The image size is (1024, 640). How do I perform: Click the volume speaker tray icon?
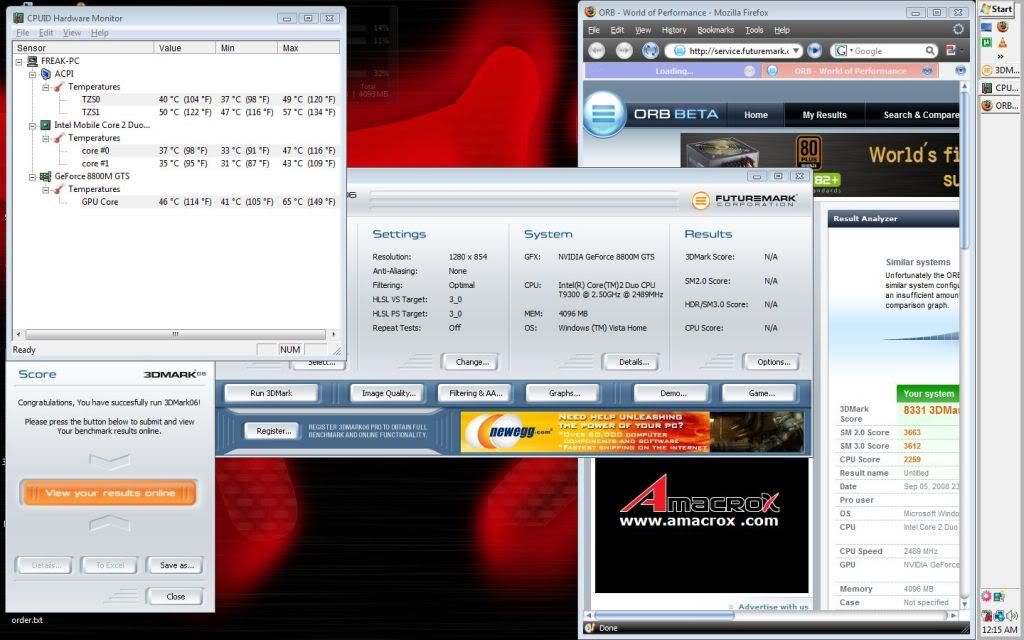point(1012,615)
